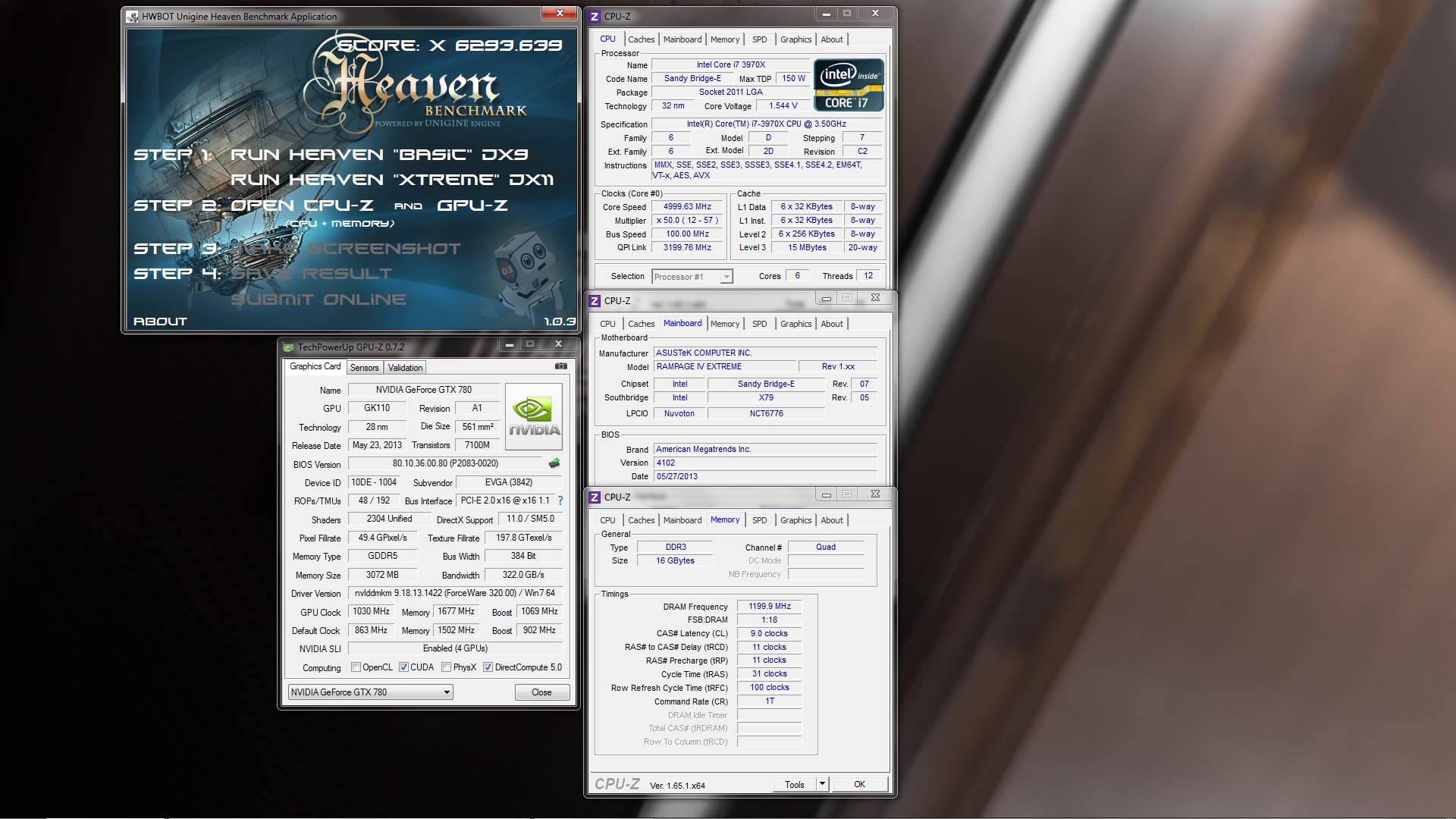Screen dimensions: 1456x819
Task: Click the CPU name Intel Core i7 3970X
Action: click(x=730, y=65)
